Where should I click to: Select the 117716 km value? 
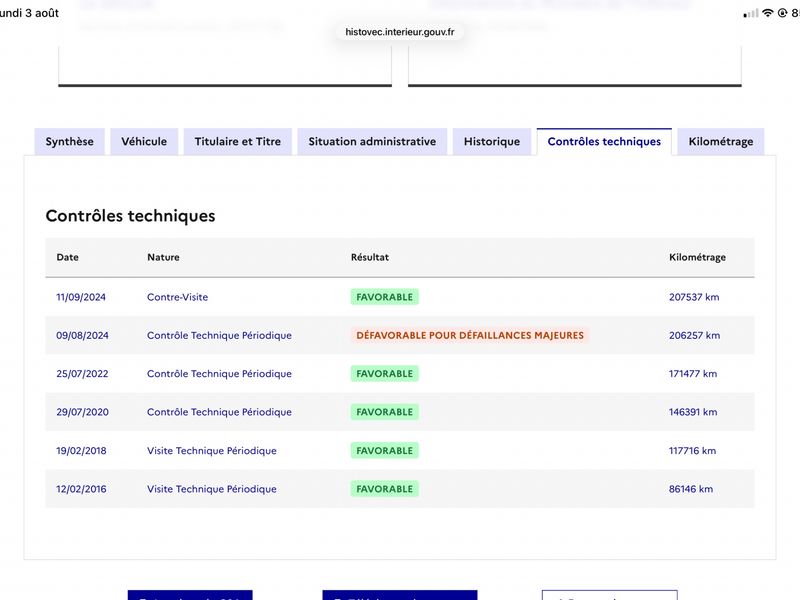(x=692, y=451)
